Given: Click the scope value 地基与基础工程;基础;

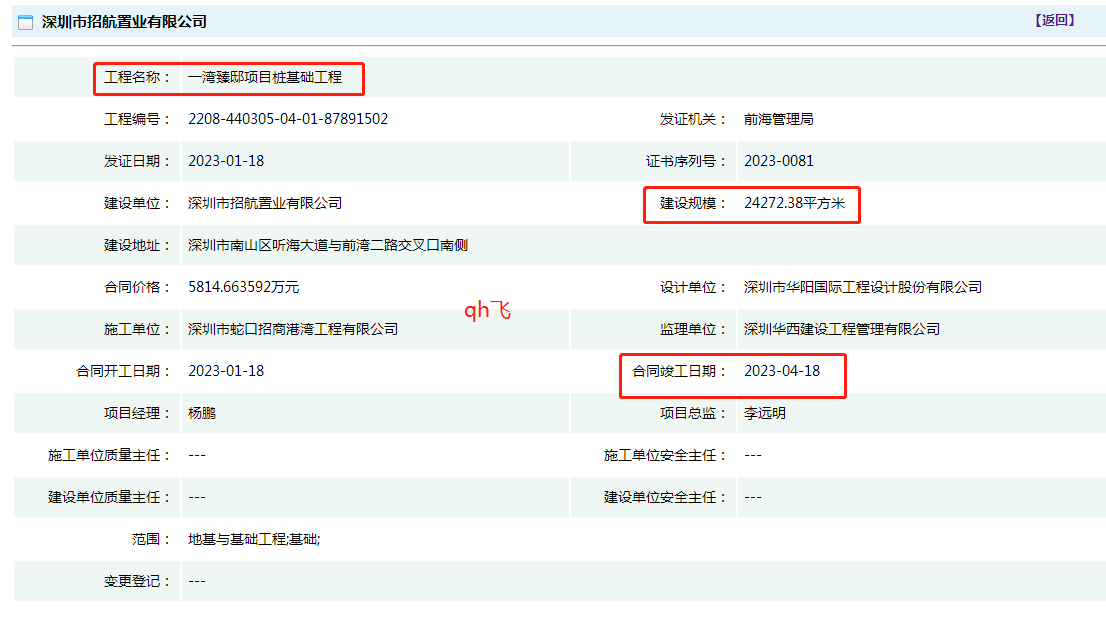Looking at the screenshot, I should tap(254, 539).
